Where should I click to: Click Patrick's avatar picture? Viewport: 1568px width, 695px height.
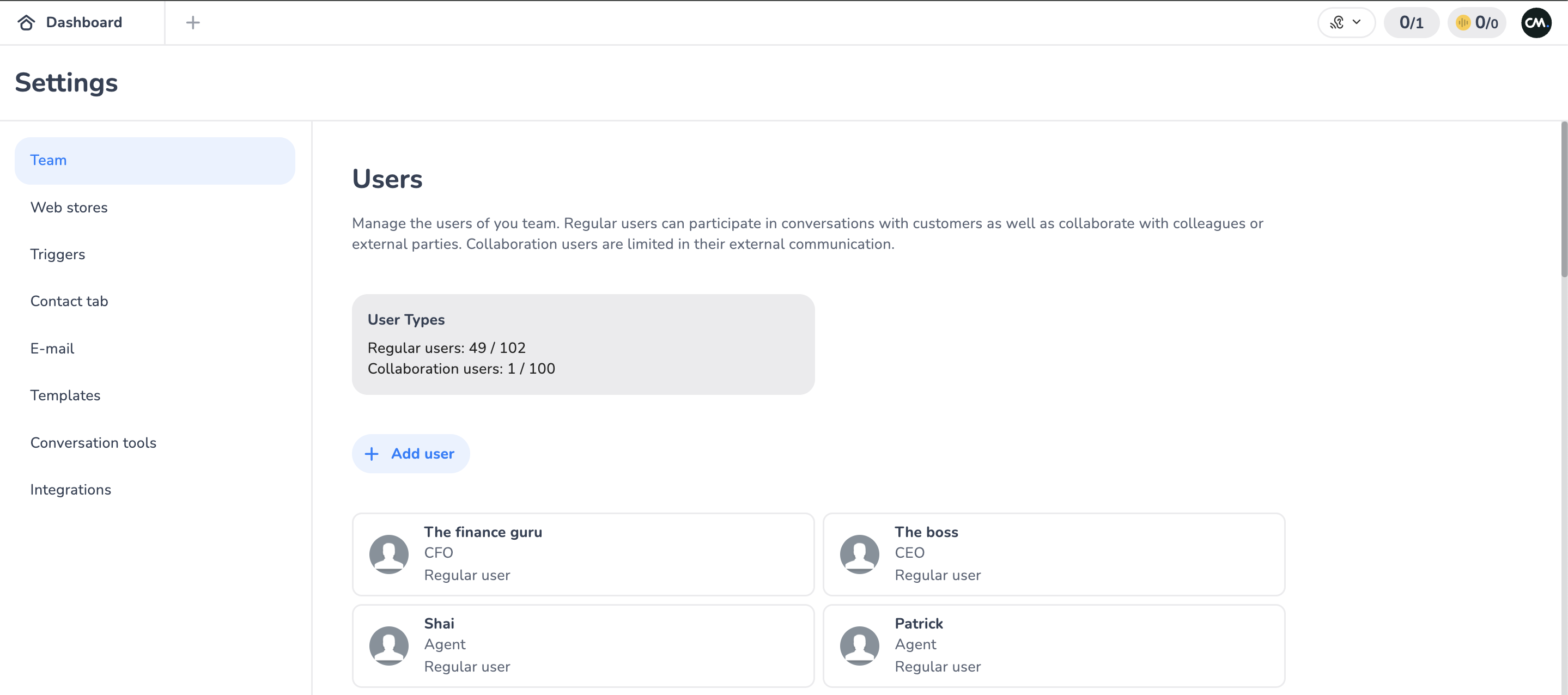(x=859, y=645)
